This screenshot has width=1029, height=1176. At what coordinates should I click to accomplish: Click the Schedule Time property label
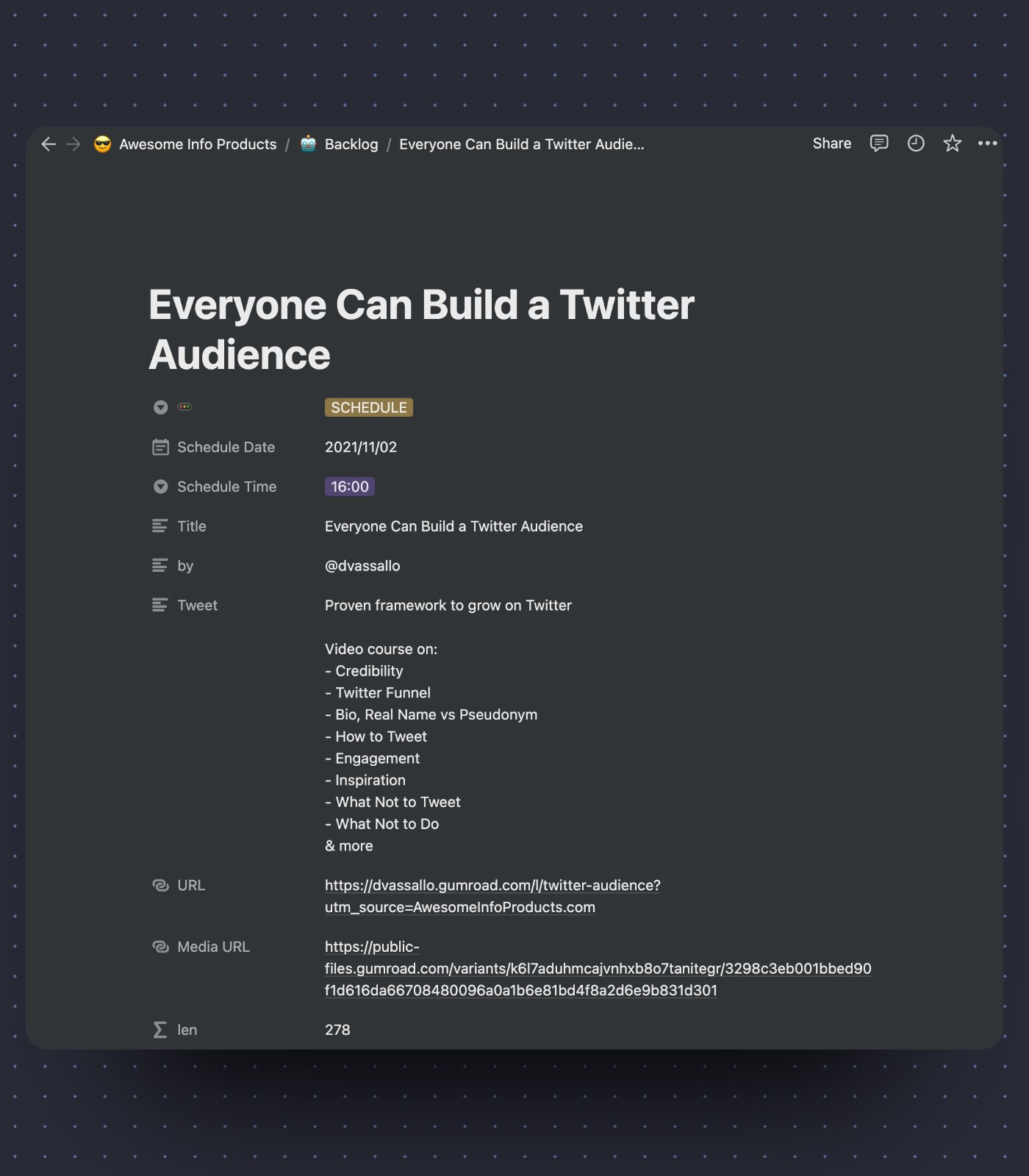point(226,487)
